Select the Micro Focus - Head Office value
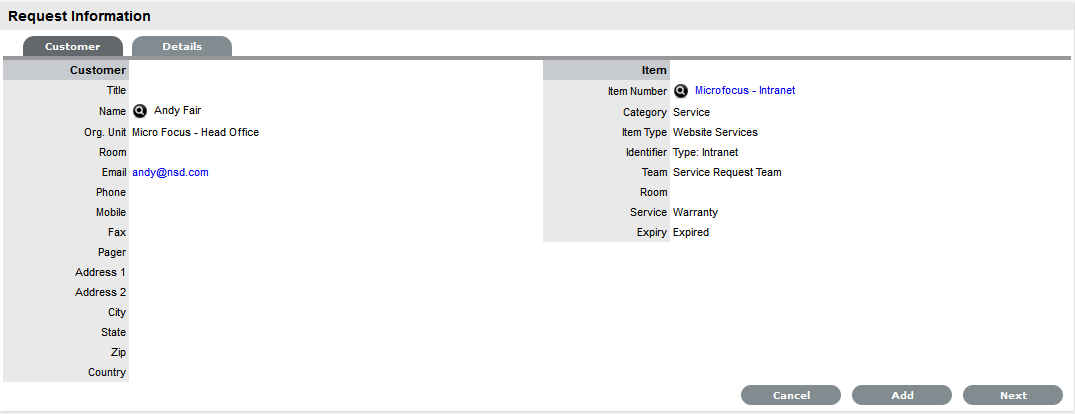 point(195,132)
